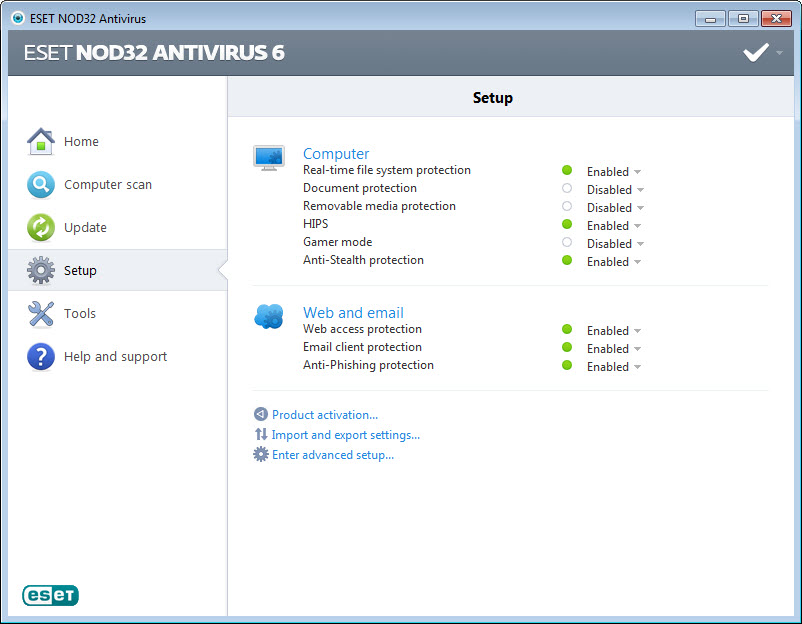Viewport: 802px width, 624px height.
Task: Click the Anti-Phishing protection label
Action: (x=368, y=365)
